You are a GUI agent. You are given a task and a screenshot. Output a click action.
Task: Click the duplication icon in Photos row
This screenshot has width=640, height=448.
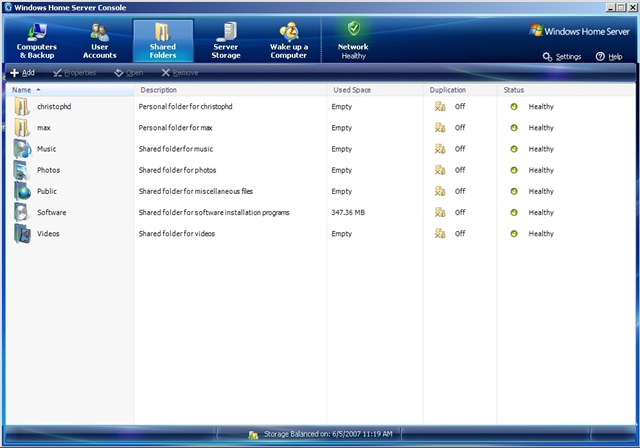point(440,170)
